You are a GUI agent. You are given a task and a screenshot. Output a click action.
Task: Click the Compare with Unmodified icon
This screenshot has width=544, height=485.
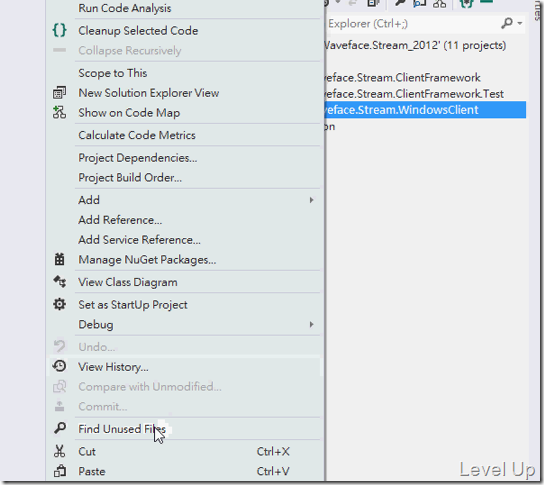click(59, 386)
